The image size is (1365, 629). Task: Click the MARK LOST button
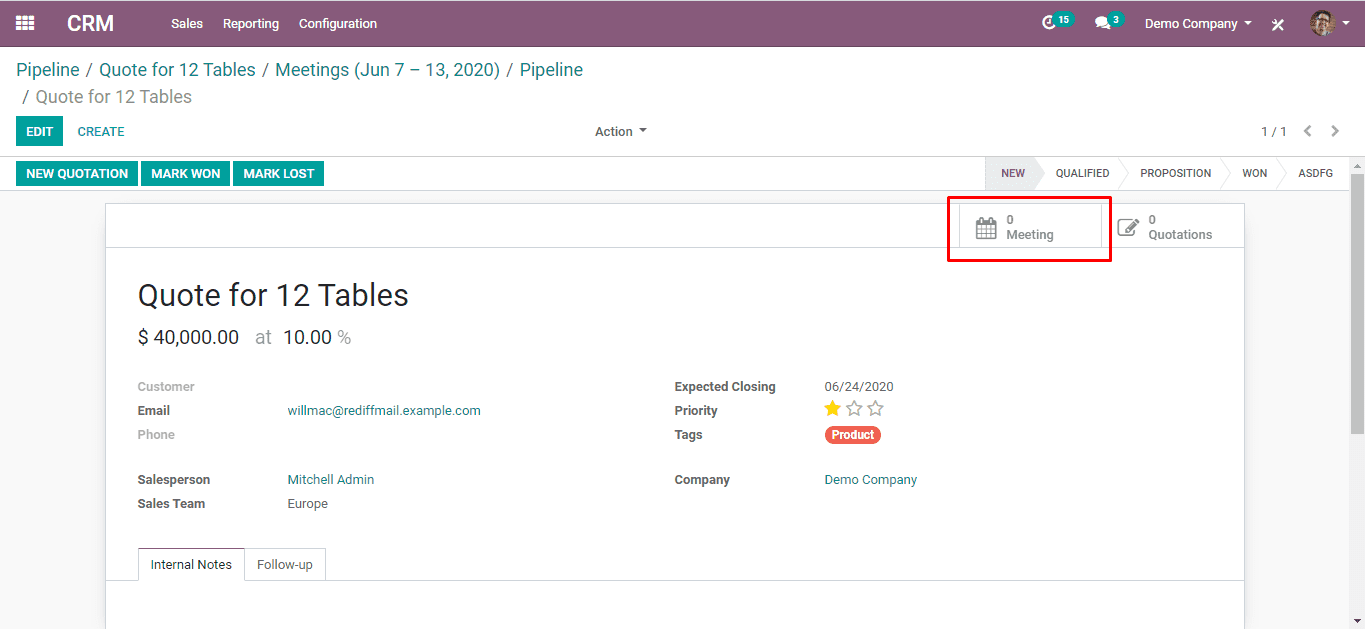[x=279, y=173]
